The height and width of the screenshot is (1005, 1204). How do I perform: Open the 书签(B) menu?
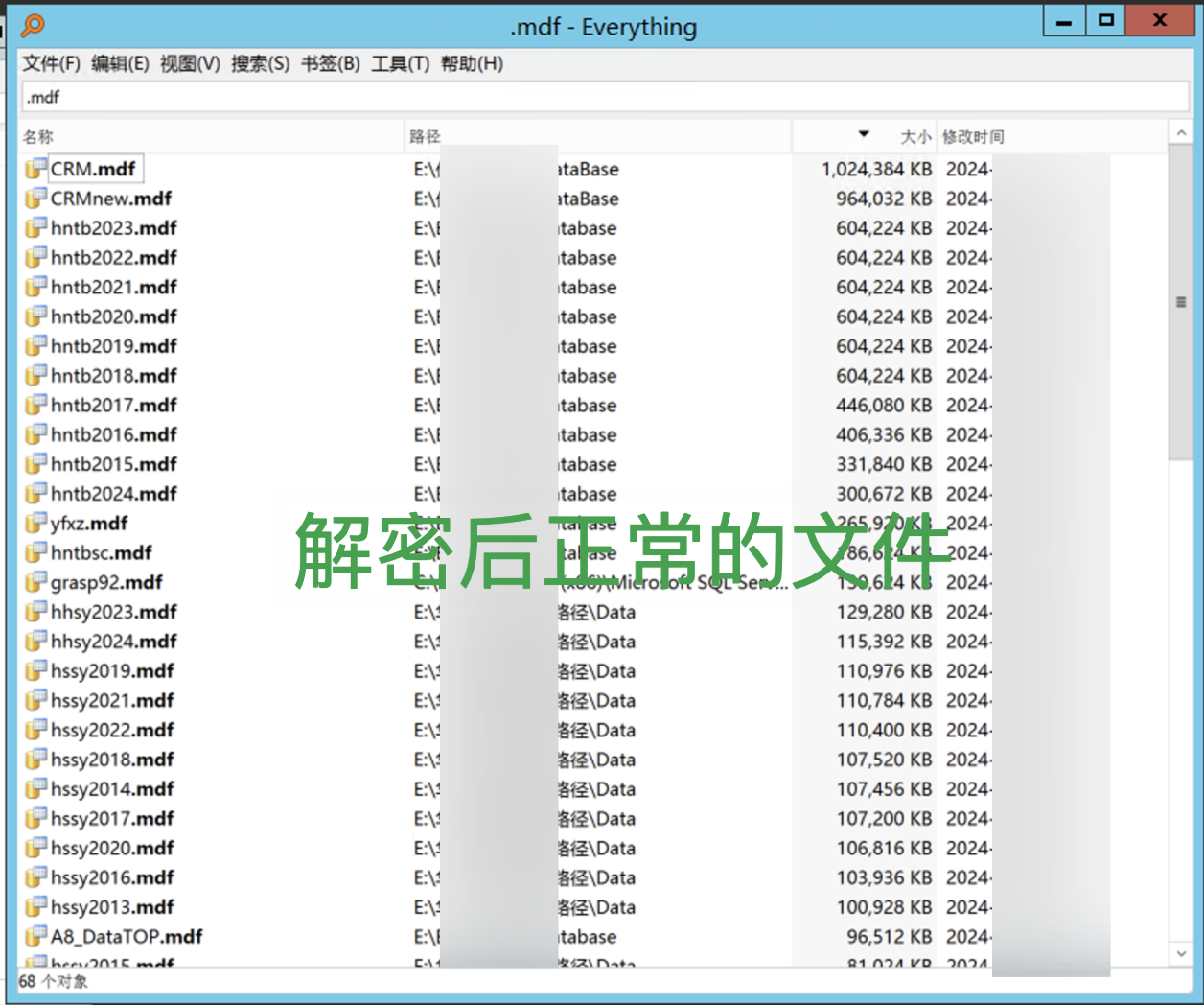pyautogui.click(x=331, y=64)
